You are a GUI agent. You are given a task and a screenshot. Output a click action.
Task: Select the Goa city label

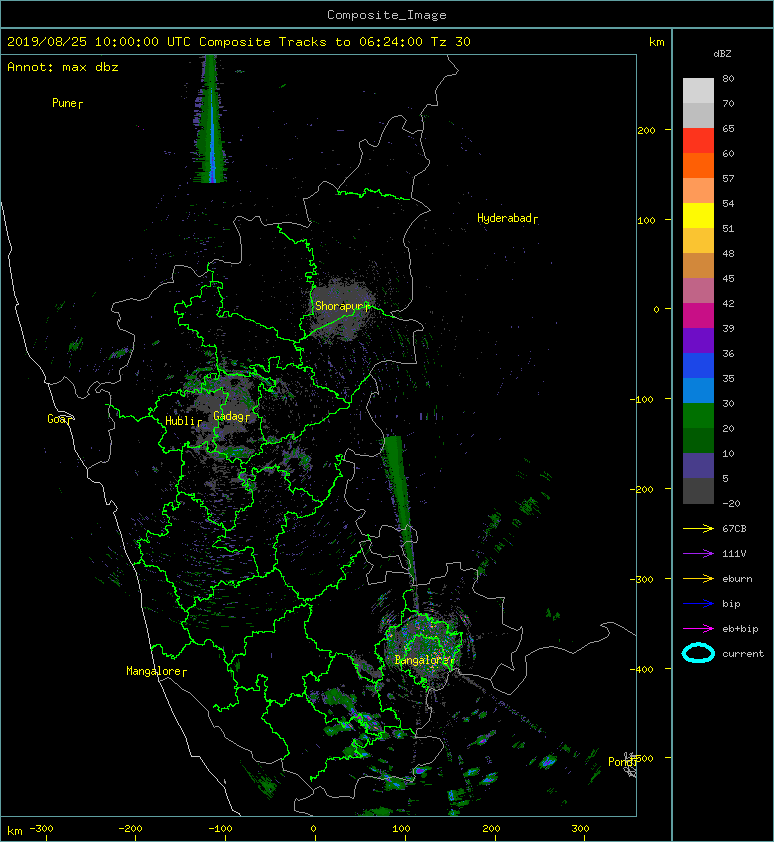click(59, 419)
